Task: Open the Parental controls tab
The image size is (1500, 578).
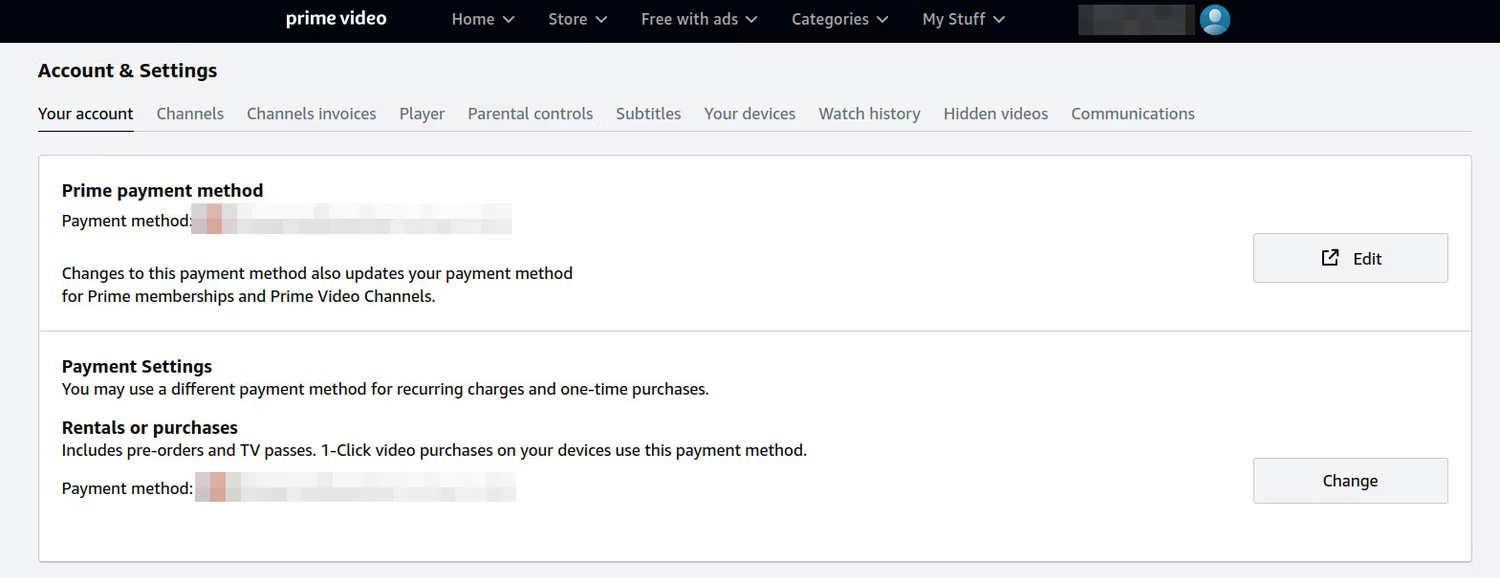Action: point(530,114)
